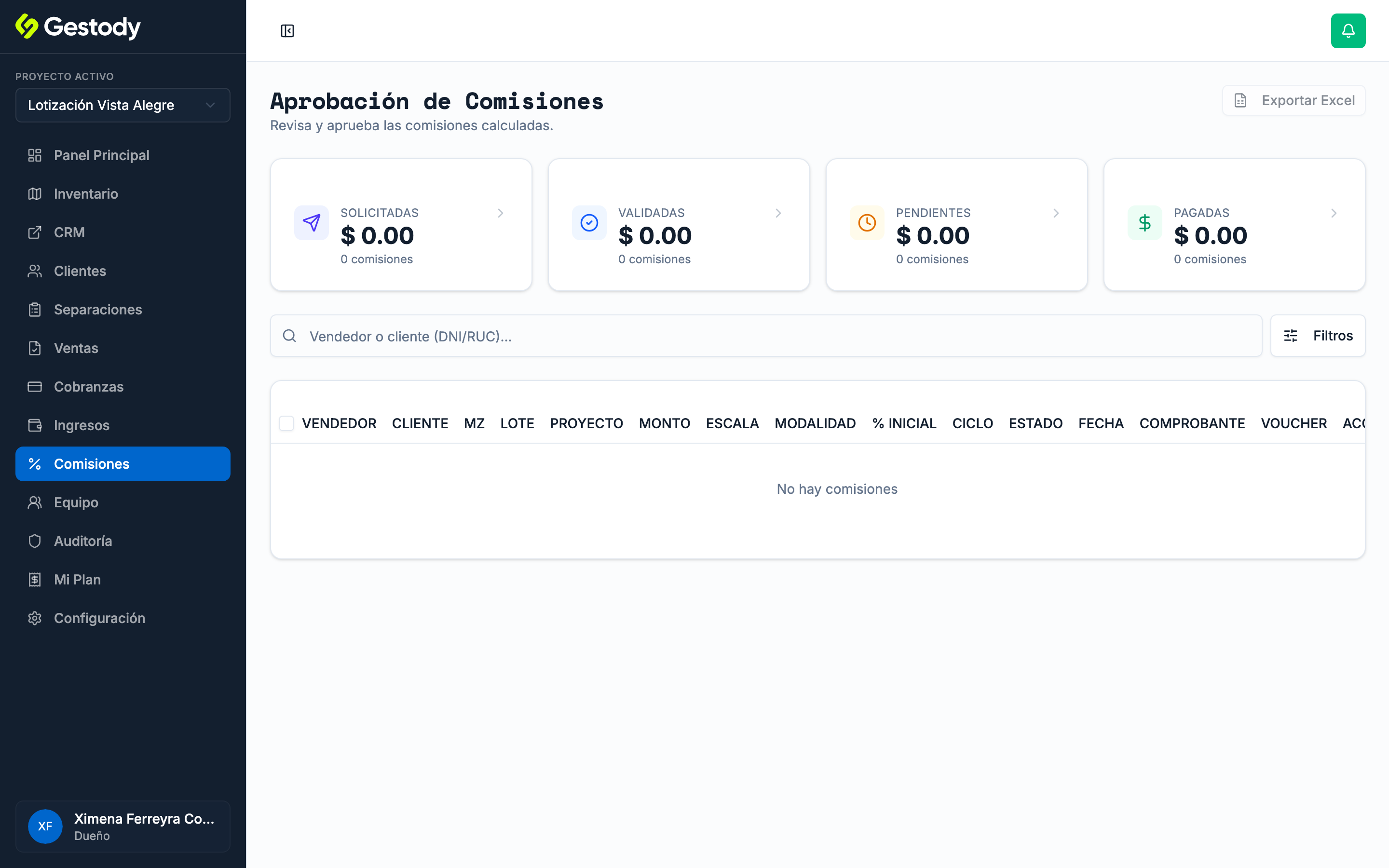Click the Validadas check circle icon
The height and width of the screenshot is (868, 1389).
589,223
